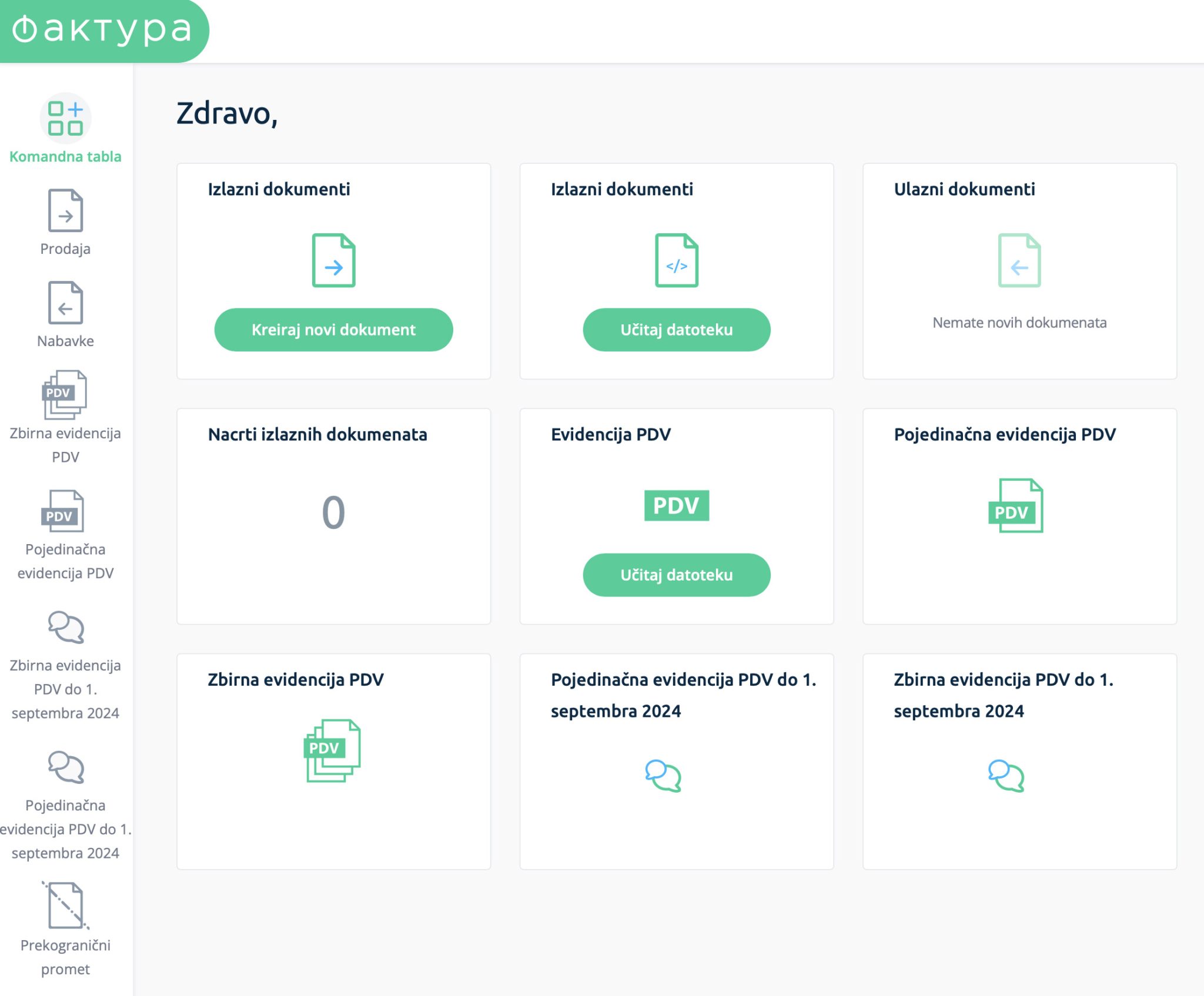Open Pojedinačna evidencija PDV card icon
Image resolution: width=1204 pixels, height=996 pixels.
tap(1016, 506)
